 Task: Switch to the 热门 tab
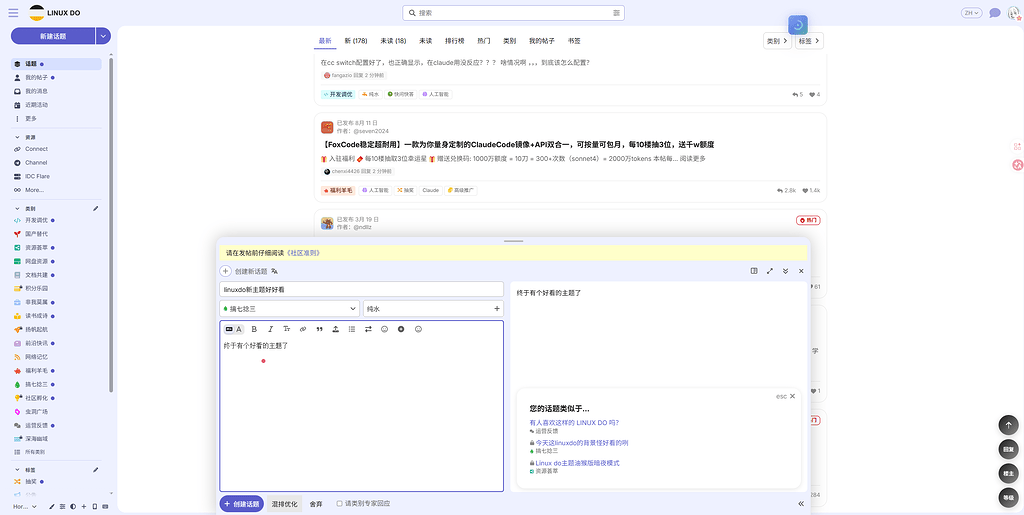click(484, 40)
